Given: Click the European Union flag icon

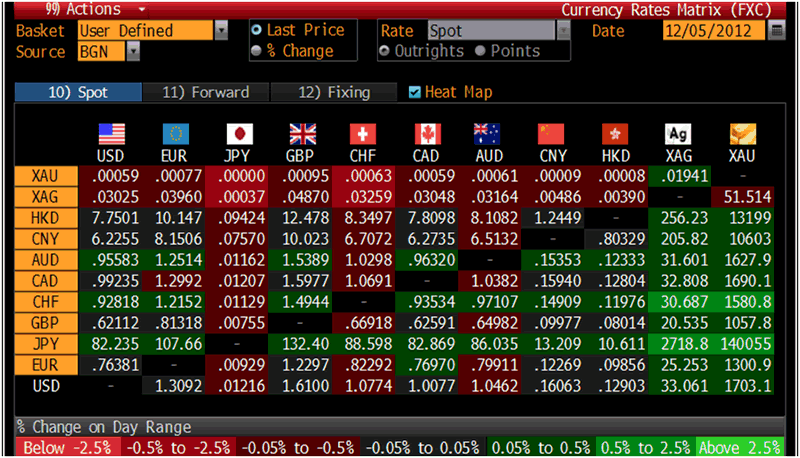Looking at the screenshot, I should coord(174,135).
